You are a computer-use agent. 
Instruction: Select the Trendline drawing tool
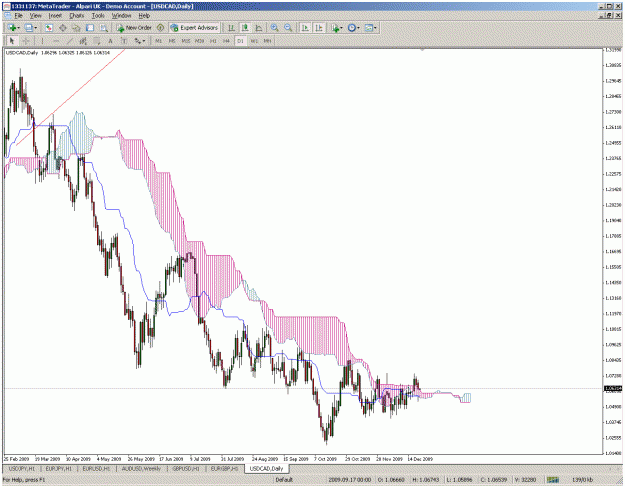(x=70, y=41)
